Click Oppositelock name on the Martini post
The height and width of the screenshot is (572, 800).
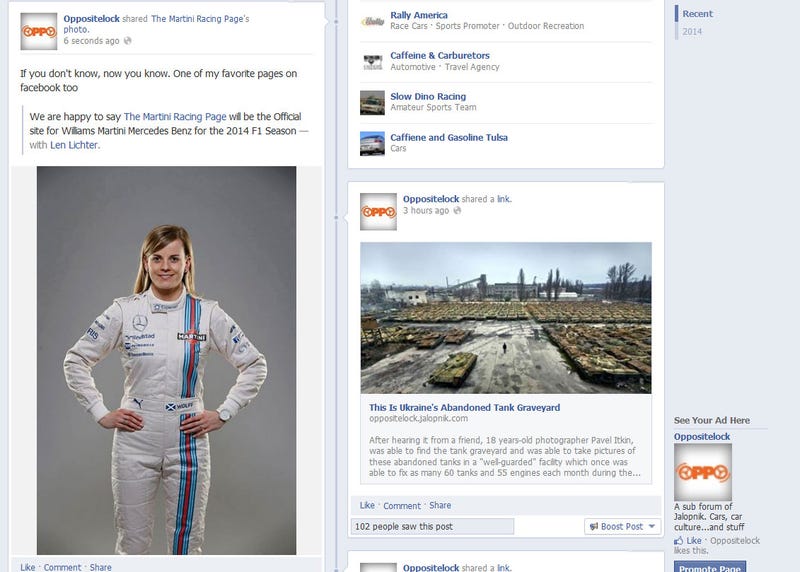click(x=91, y=19)
